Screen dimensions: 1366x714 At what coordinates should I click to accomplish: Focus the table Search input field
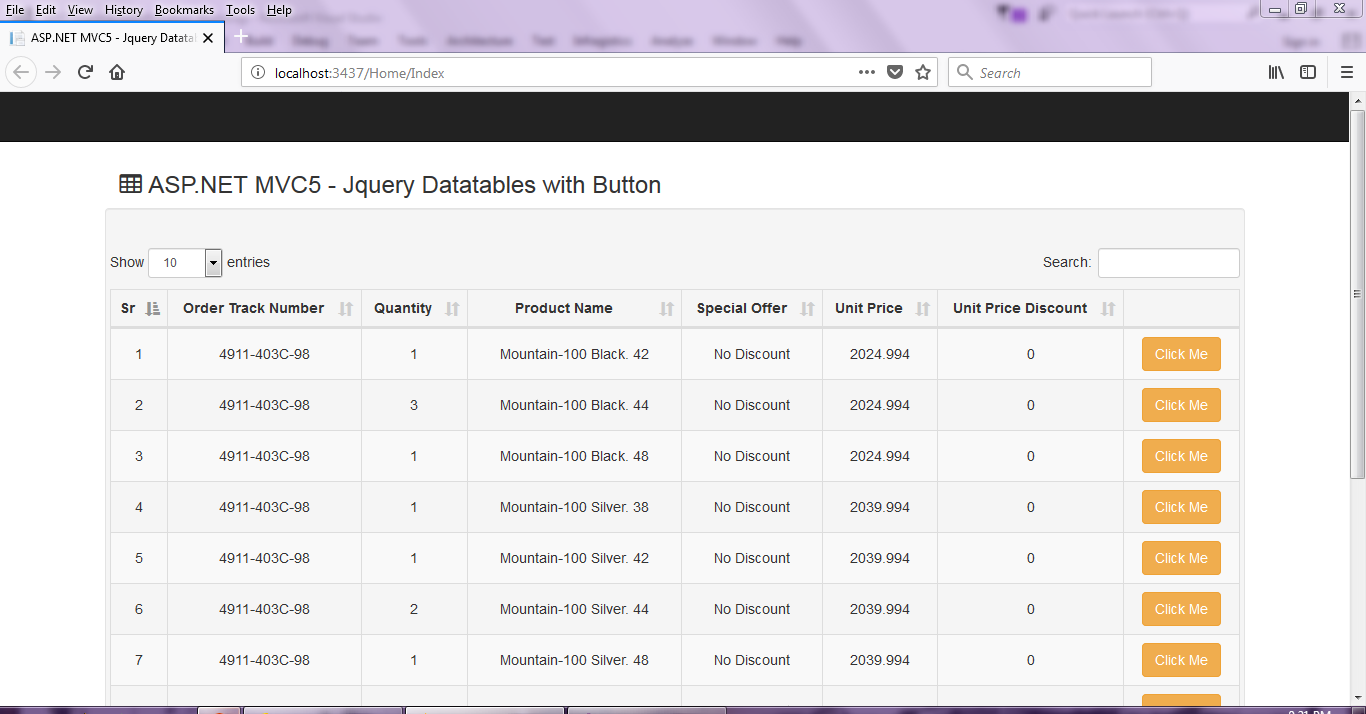click(x=1168, y=263)
